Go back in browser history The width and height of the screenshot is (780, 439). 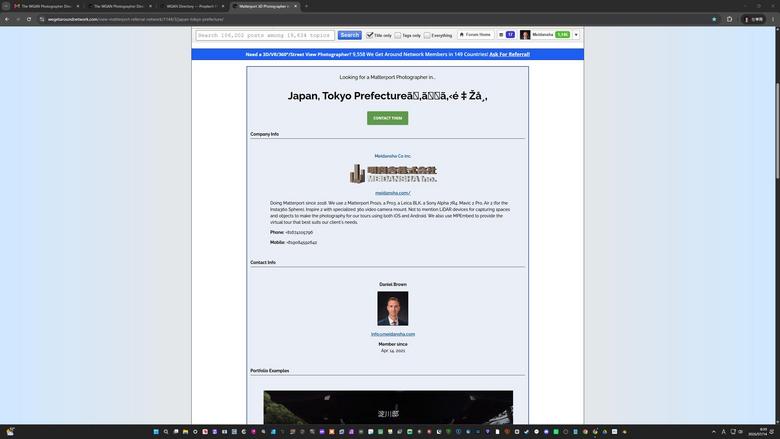[7, 19]
